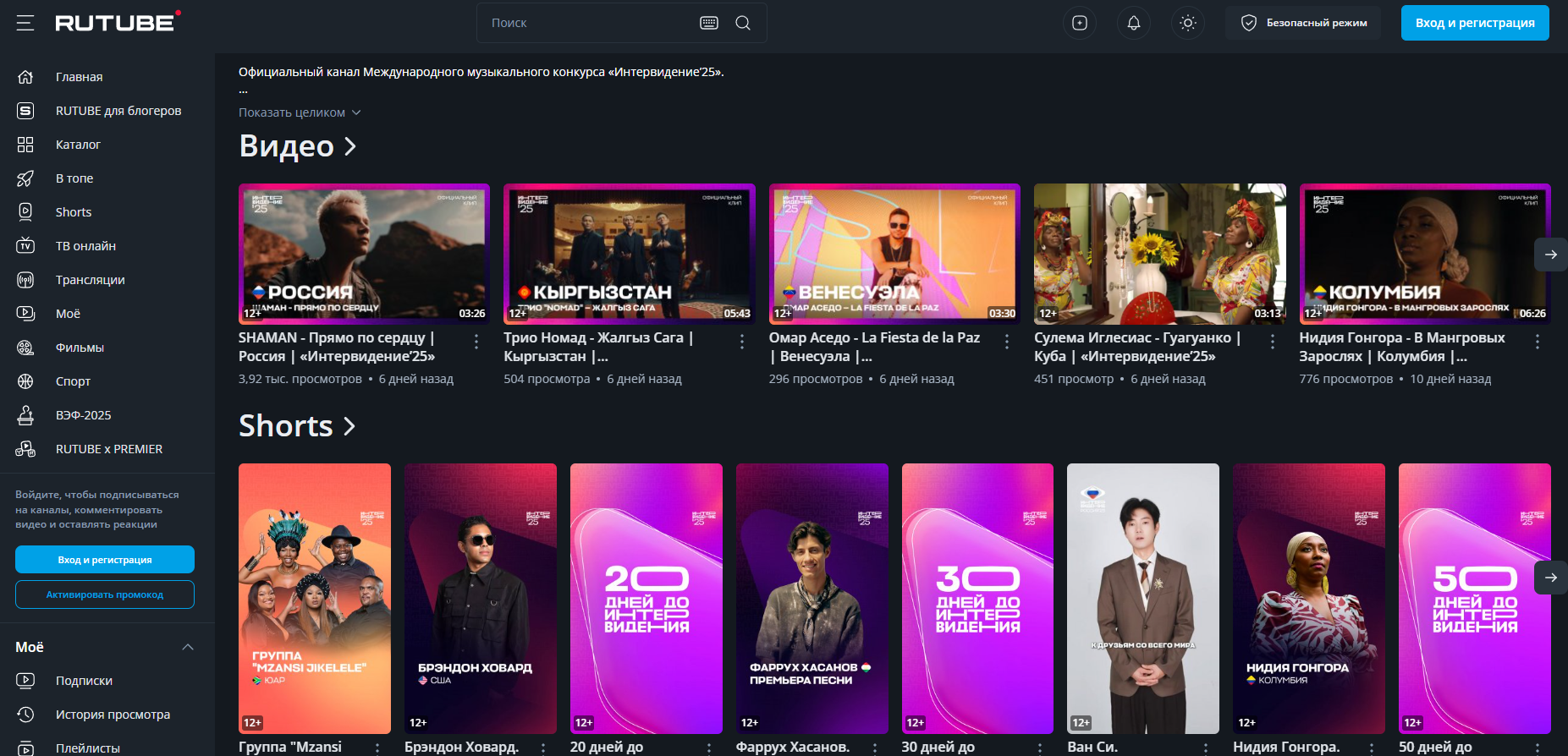Image resolution: width=1568 pixels, height=756 pixels.
Task: Click the ВЭФ-2025 icon
Action: click(25, 415)
